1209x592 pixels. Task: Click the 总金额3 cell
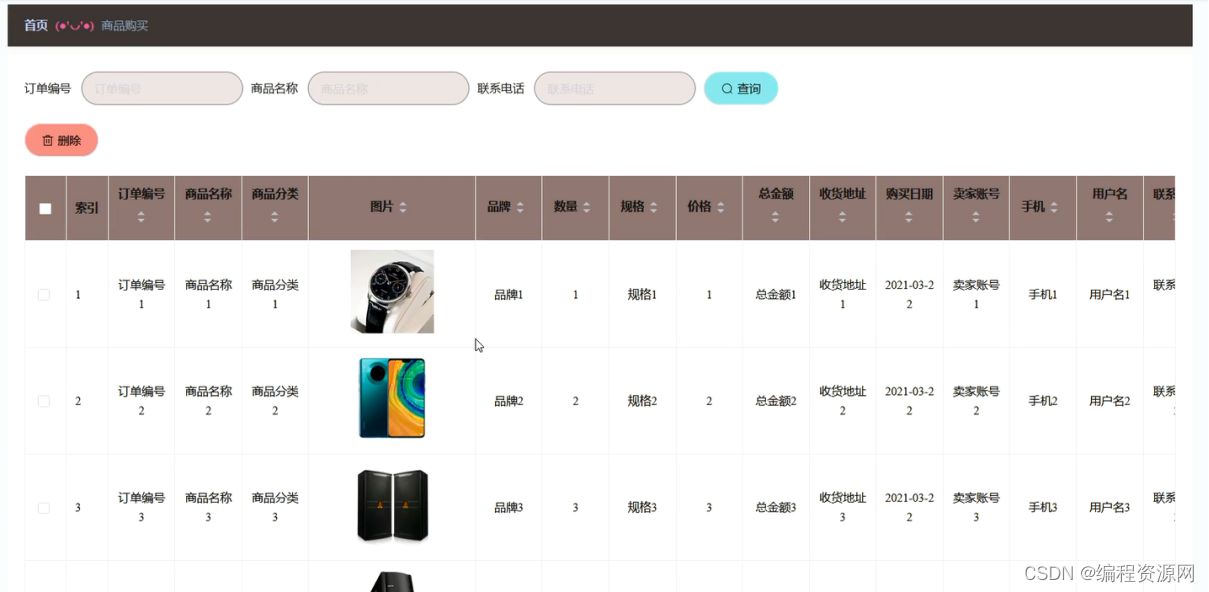[x=776, y=508]
